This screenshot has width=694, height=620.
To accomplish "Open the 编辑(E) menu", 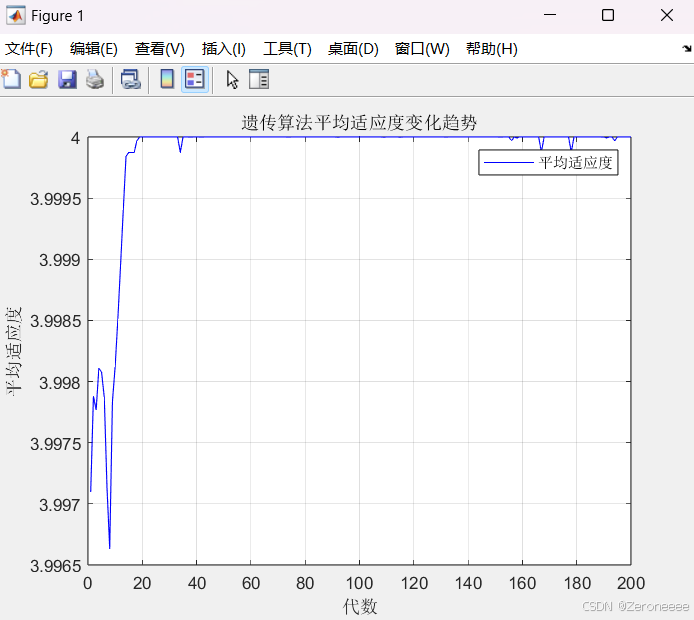I will point(94,49).
